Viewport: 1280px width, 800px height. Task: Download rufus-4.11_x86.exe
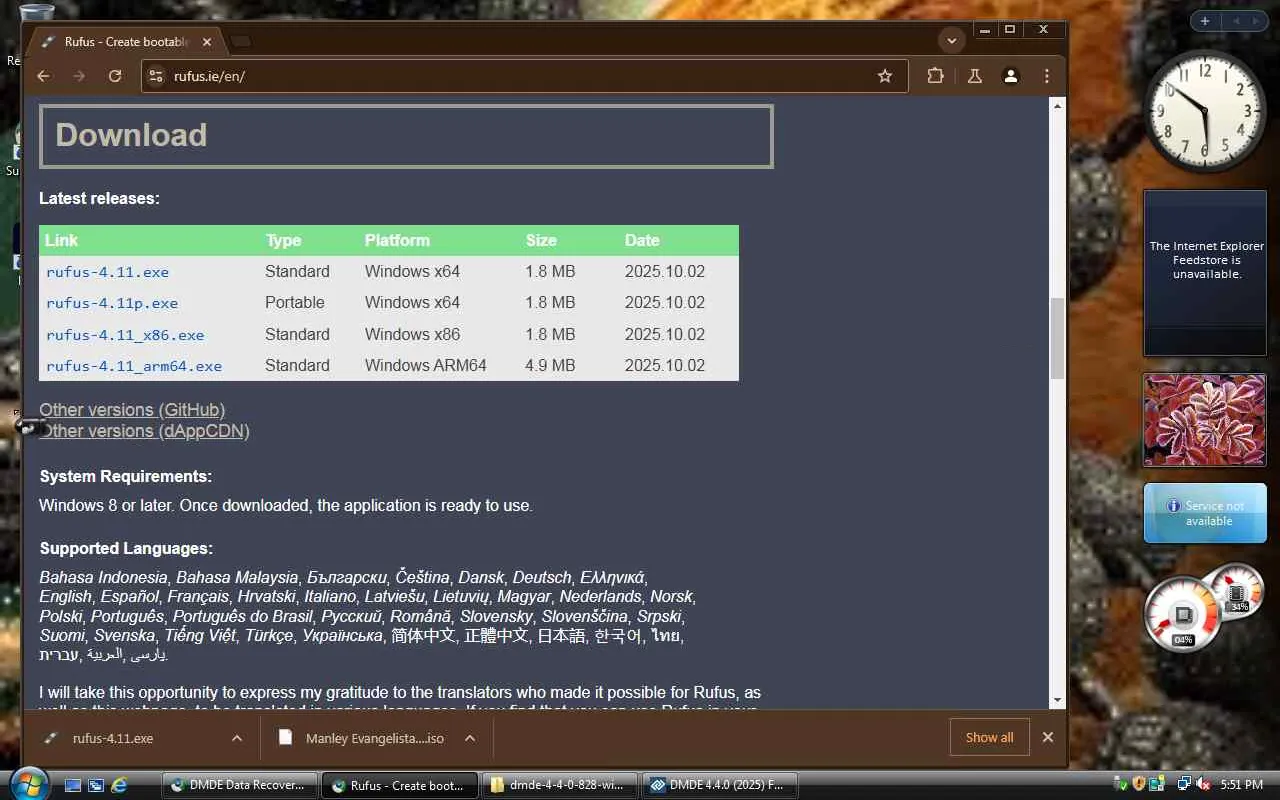(125, 335)
